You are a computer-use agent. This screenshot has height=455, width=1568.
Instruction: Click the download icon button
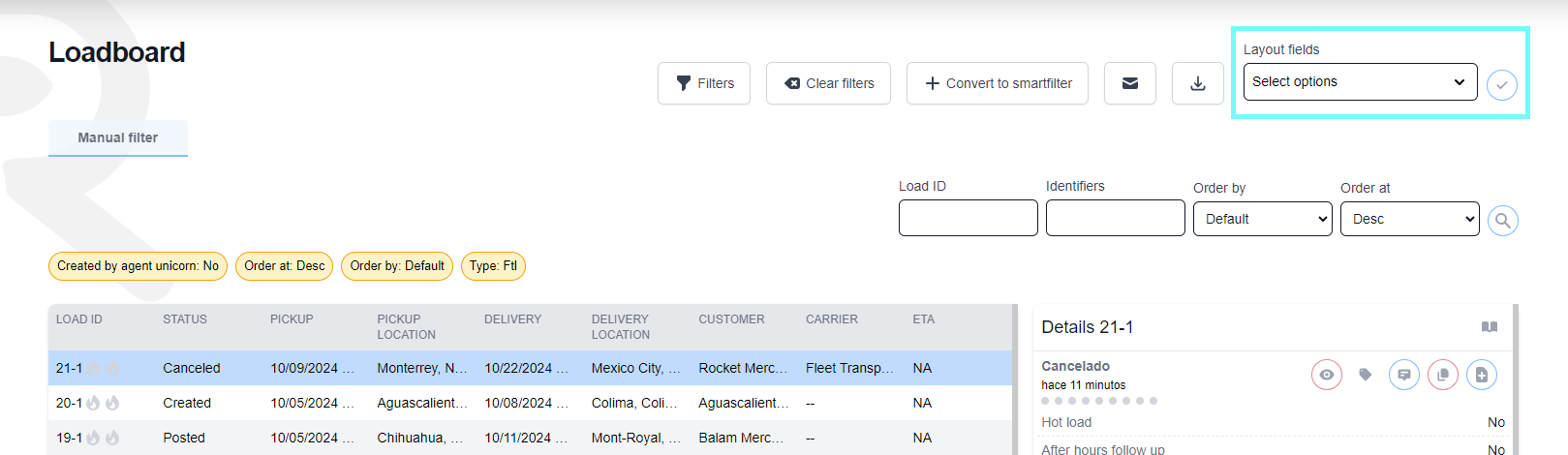[x=1198, y=83]
